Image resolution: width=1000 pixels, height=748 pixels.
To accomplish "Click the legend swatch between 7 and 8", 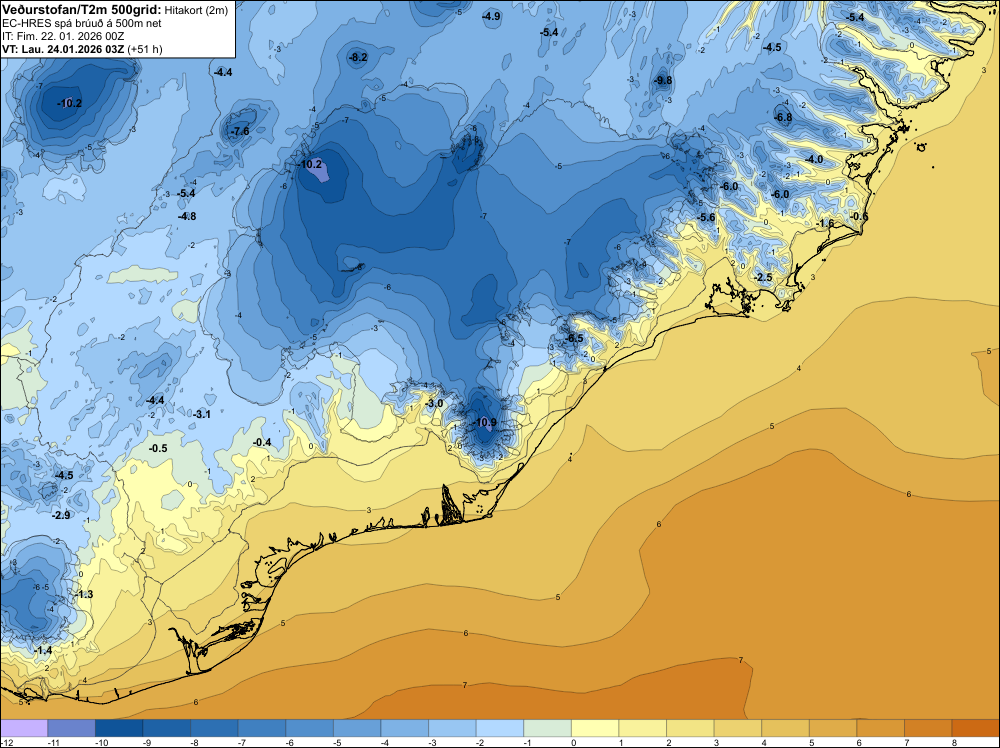I will (x=928, y=728).
